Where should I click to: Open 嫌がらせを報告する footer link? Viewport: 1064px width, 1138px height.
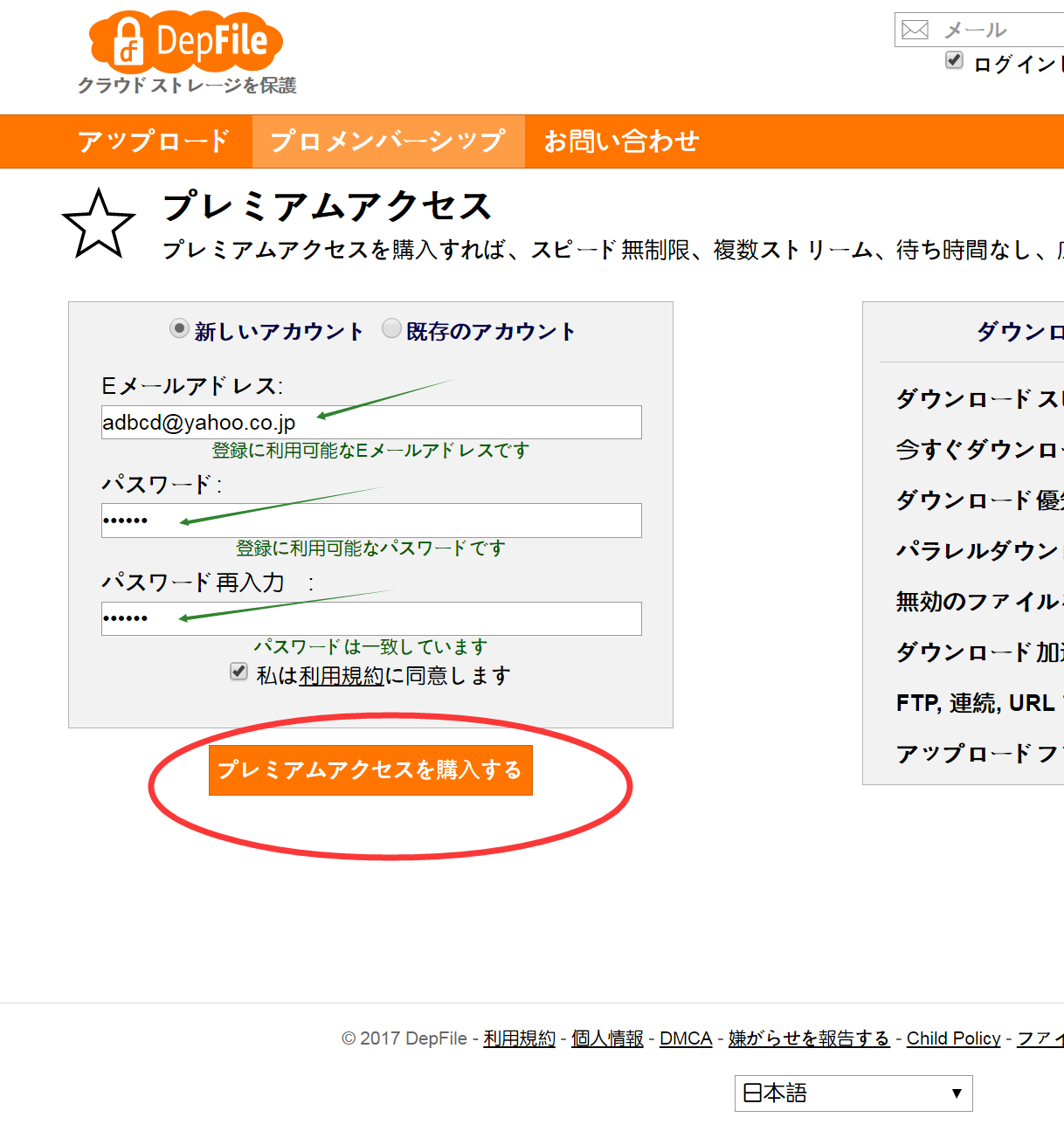pos(809,1038)
